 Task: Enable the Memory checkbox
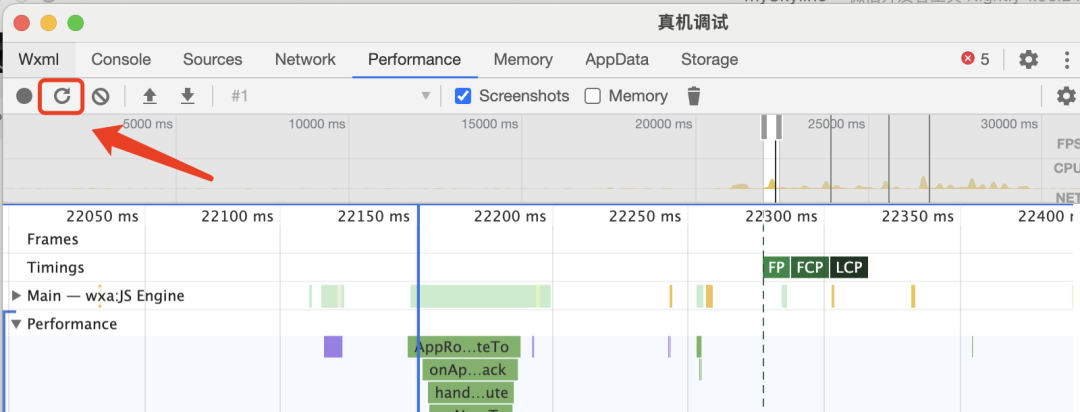click(592, 96)
